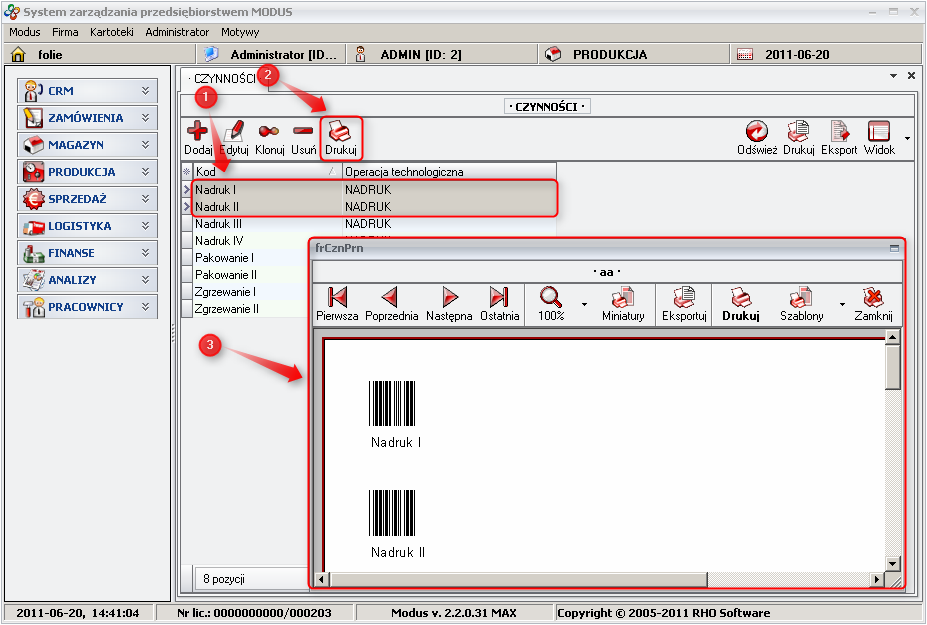Go to Następna page in preview
This screenshot has height=625, width=927.
coord(449,298)
